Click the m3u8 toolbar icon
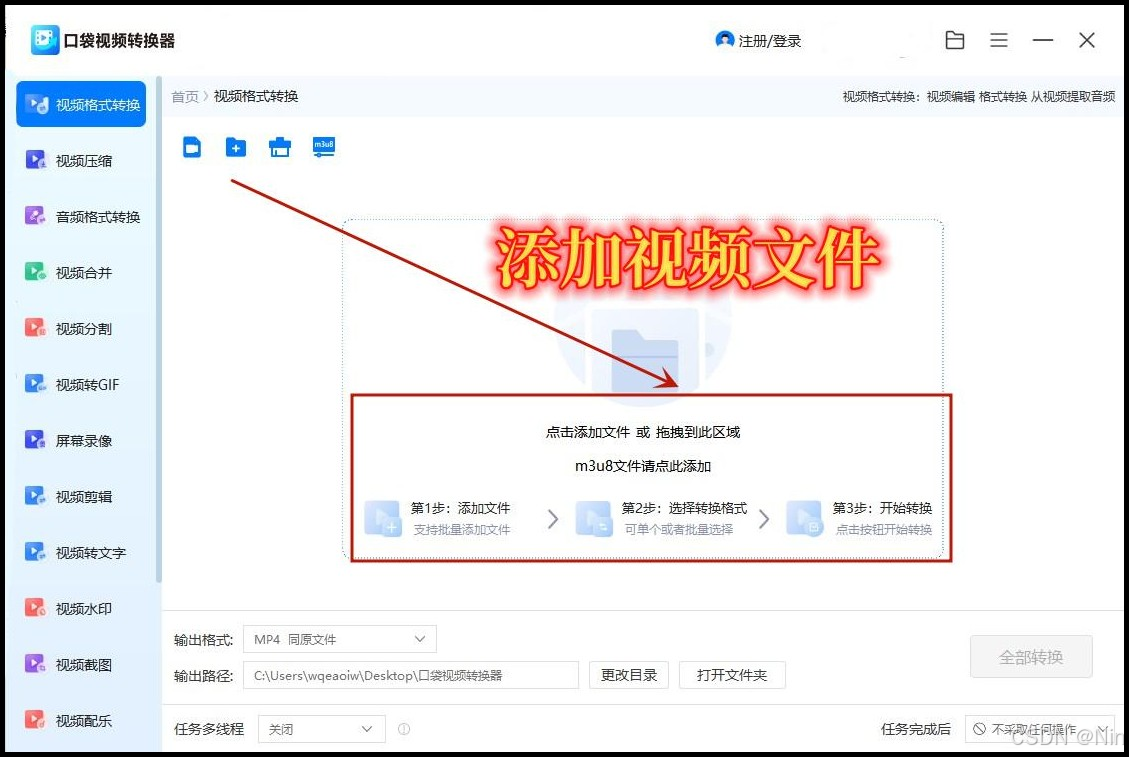 (324, 147)
